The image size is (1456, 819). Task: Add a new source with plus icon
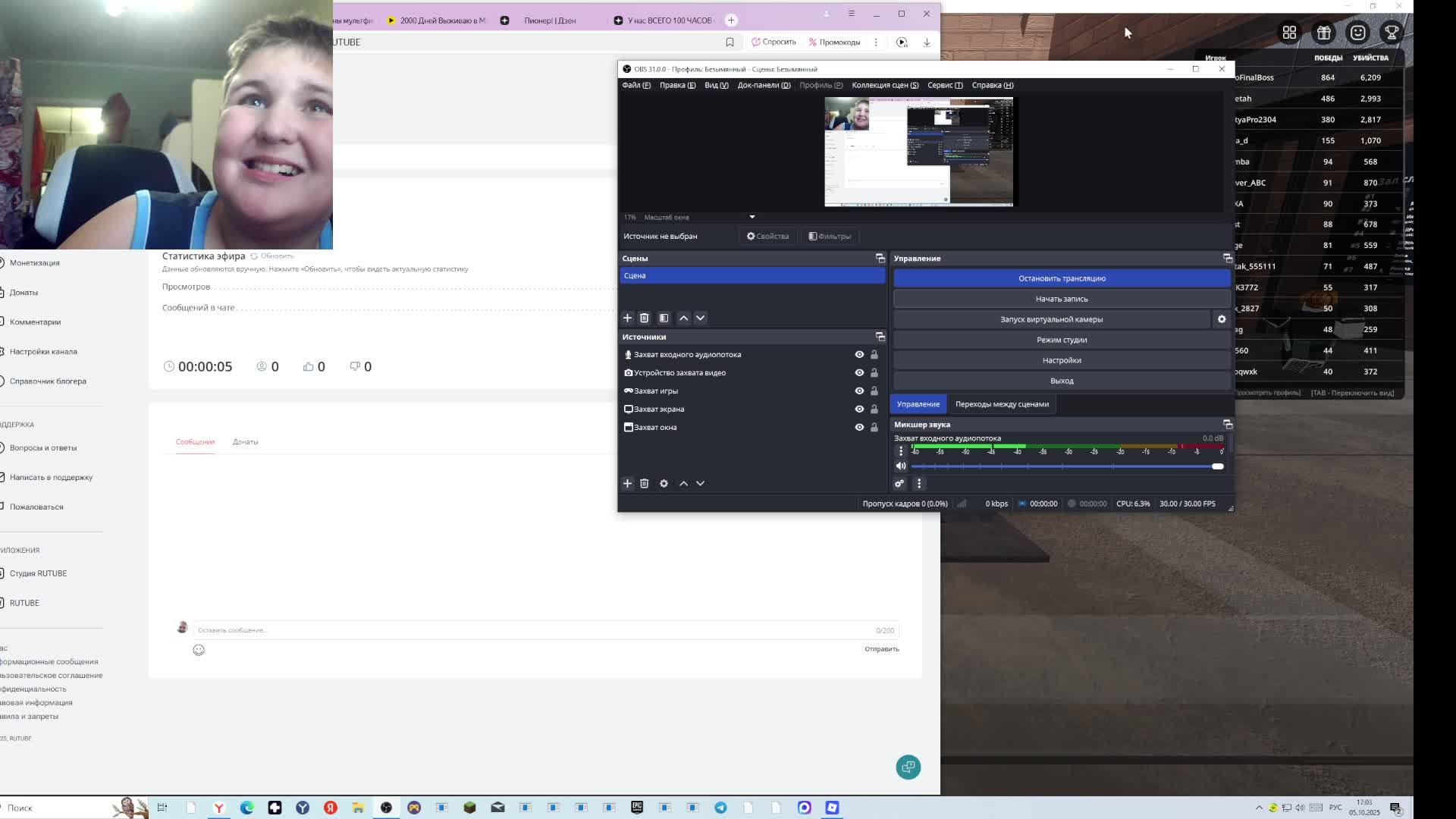coord(627,483)
